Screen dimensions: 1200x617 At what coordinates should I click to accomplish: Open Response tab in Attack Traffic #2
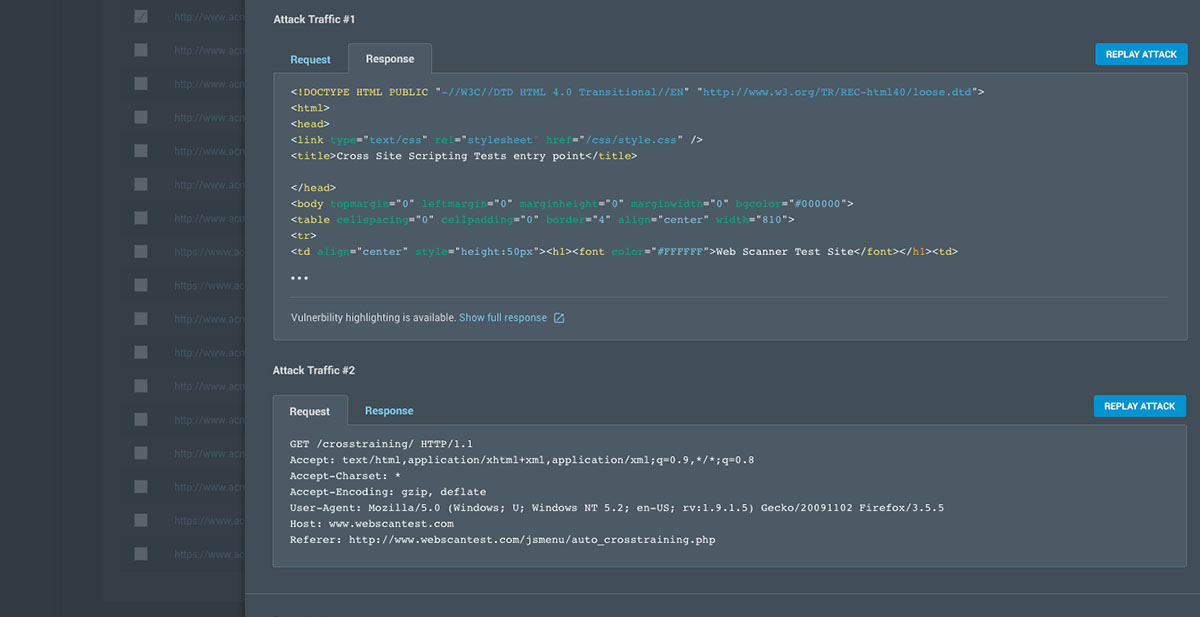point(389,411)
